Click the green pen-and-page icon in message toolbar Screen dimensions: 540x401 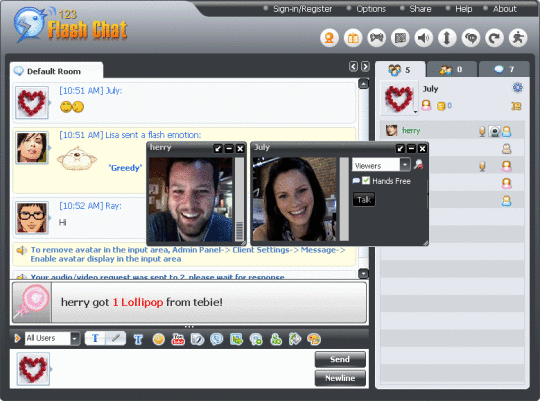295,339
